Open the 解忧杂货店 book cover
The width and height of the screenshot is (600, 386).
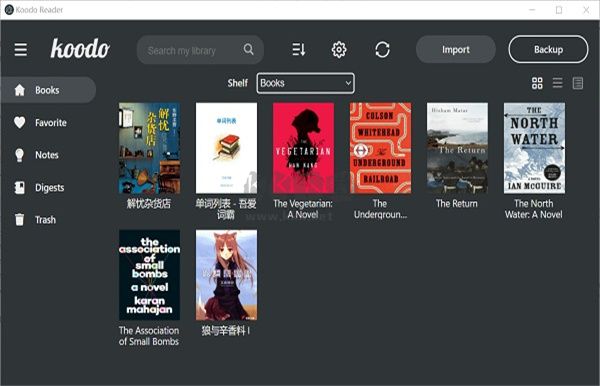[149, 148]
